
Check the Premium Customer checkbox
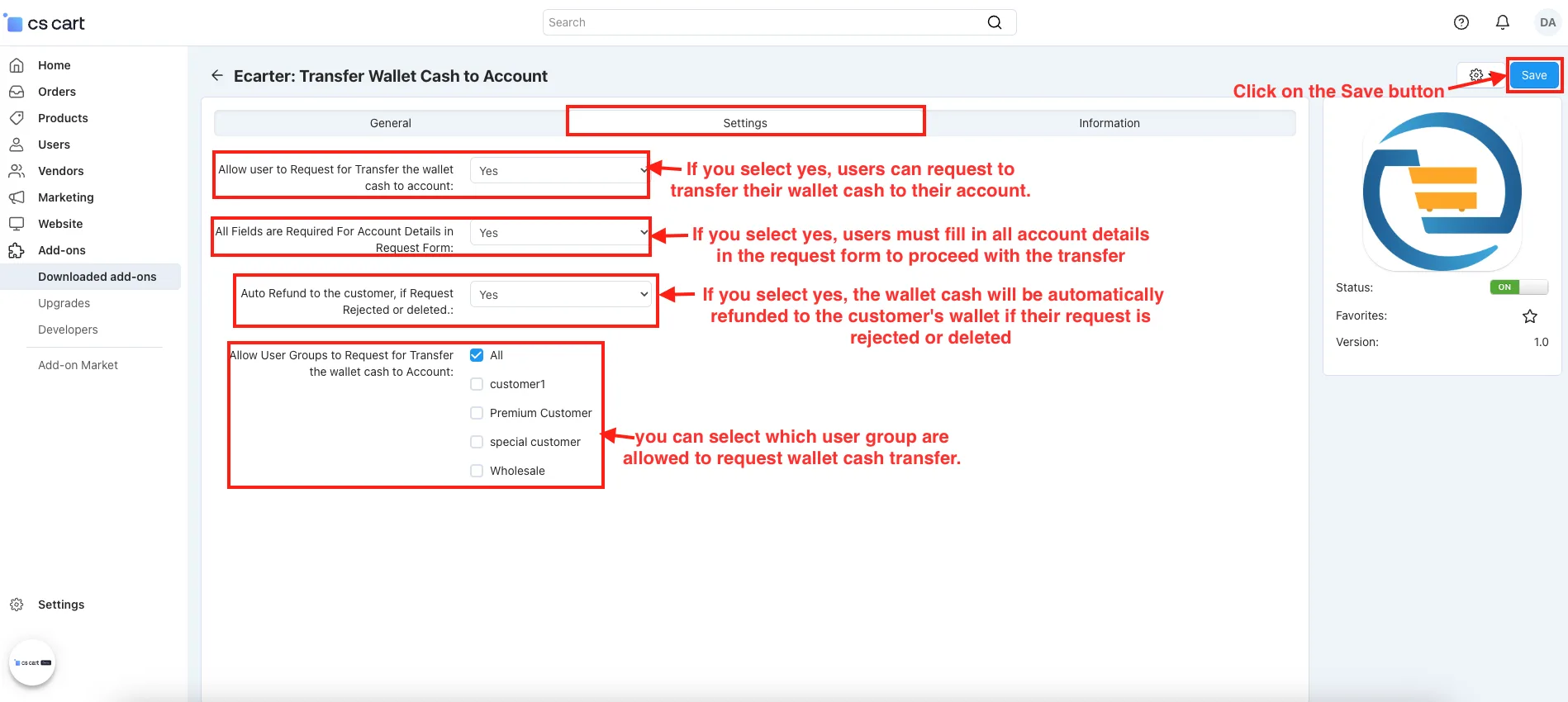(x=477, y=413)
